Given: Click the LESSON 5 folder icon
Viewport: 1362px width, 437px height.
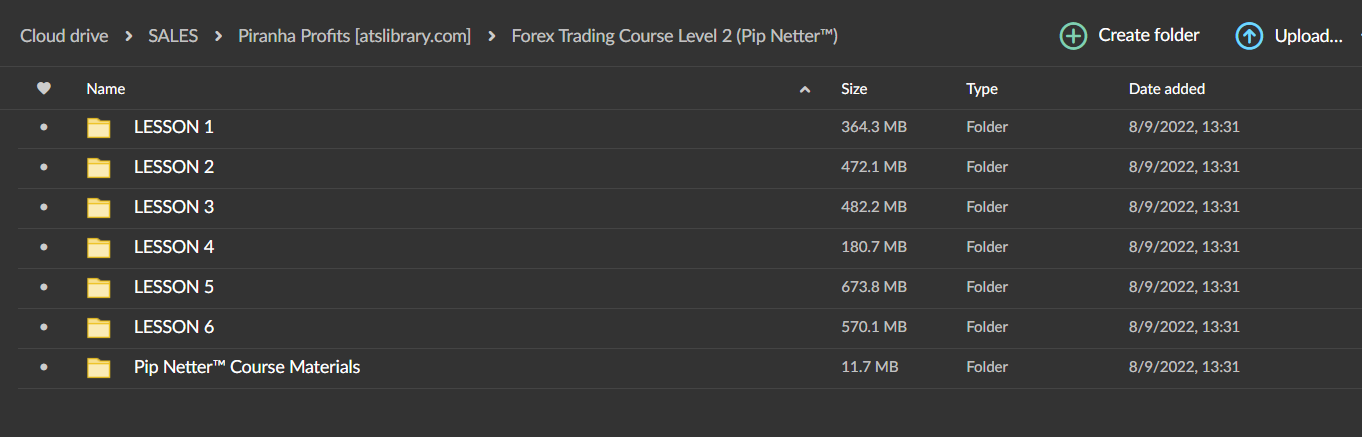Looking at the screenshot, I should click(98, 287).
